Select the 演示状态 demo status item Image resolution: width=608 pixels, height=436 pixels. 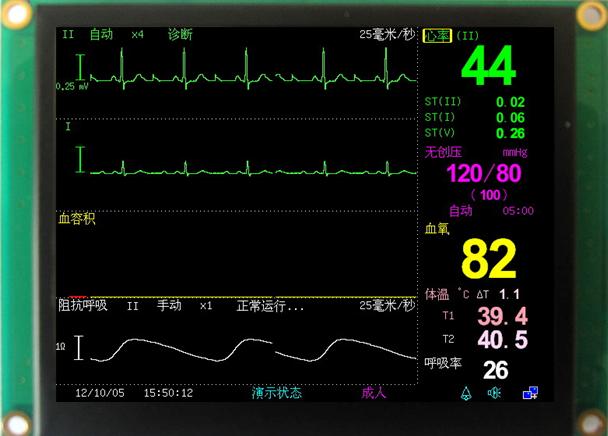click(276, 393)
